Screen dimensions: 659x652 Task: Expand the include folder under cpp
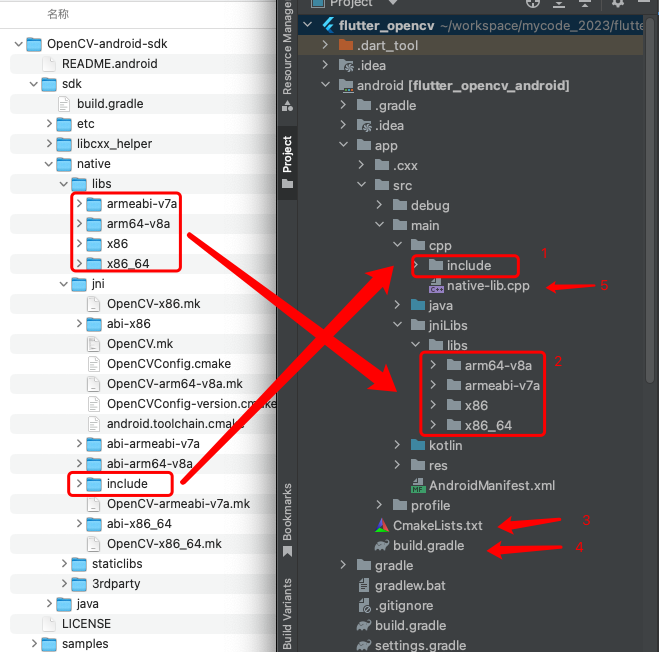[416, 264]
